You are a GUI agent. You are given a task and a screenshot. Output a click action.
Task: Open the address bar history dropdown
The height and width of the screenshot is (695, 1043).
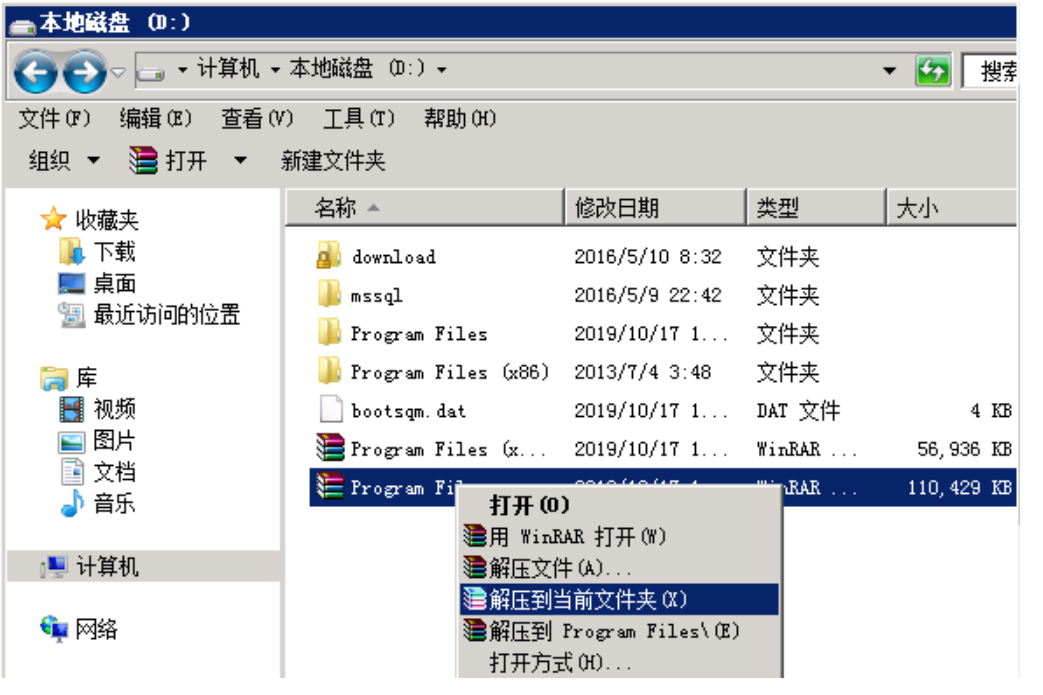point(889,70)
